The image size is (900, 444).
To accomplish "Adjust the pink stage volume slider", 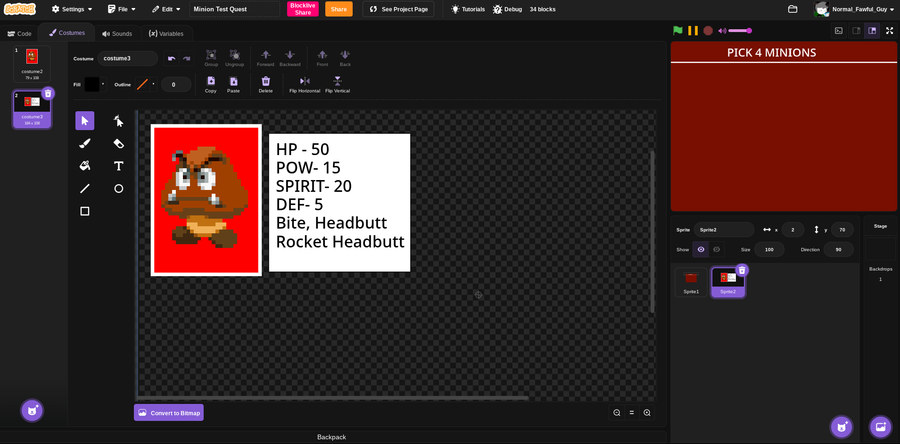I will click(740, 30).
